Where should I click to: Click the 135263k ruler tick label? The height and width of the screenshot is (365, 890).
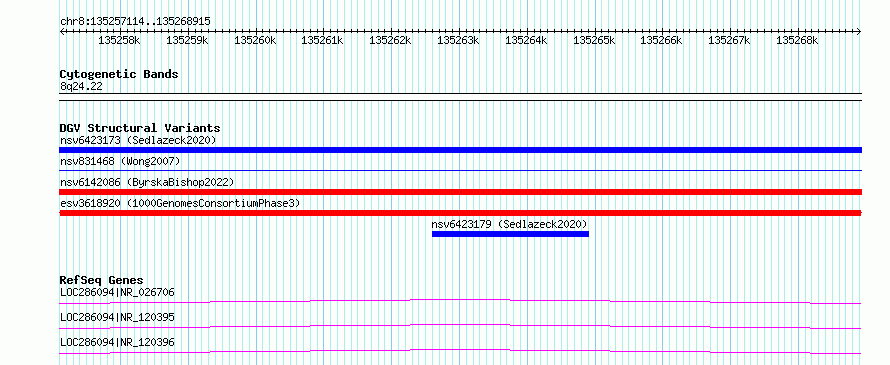[x=458, y=40]
